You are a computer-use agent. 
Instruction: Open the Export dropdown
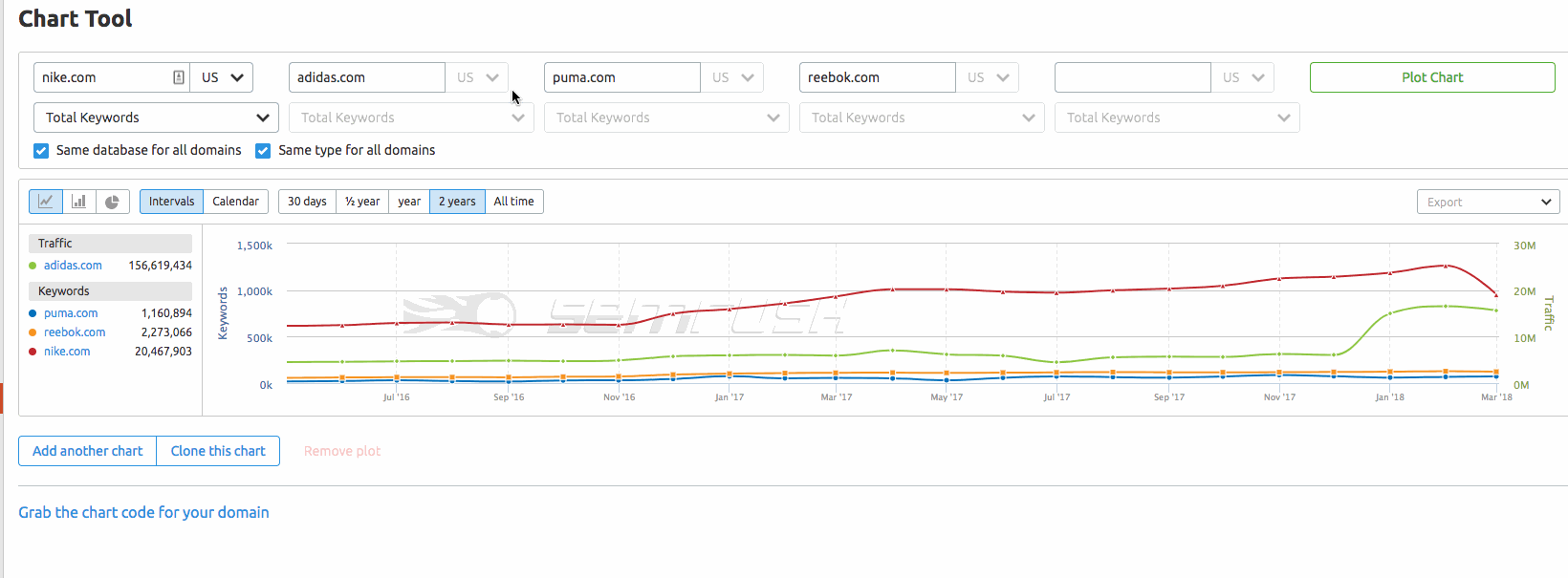(x=1488, y=202)
